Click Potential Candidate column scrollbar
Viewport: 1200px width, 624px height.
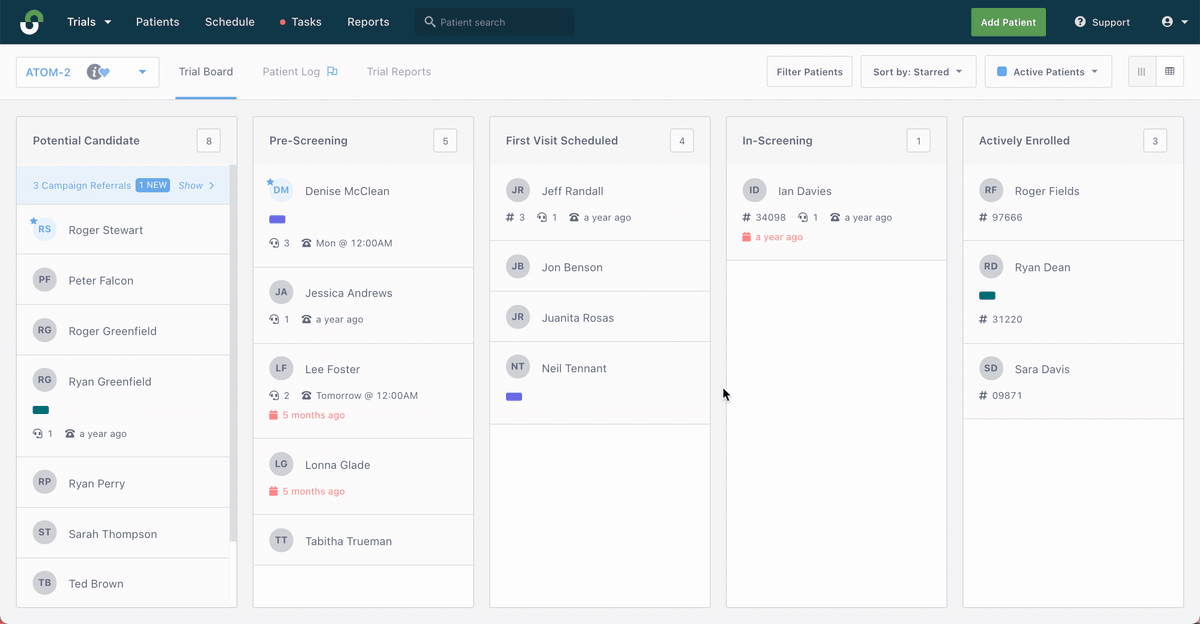pos(233,353)
